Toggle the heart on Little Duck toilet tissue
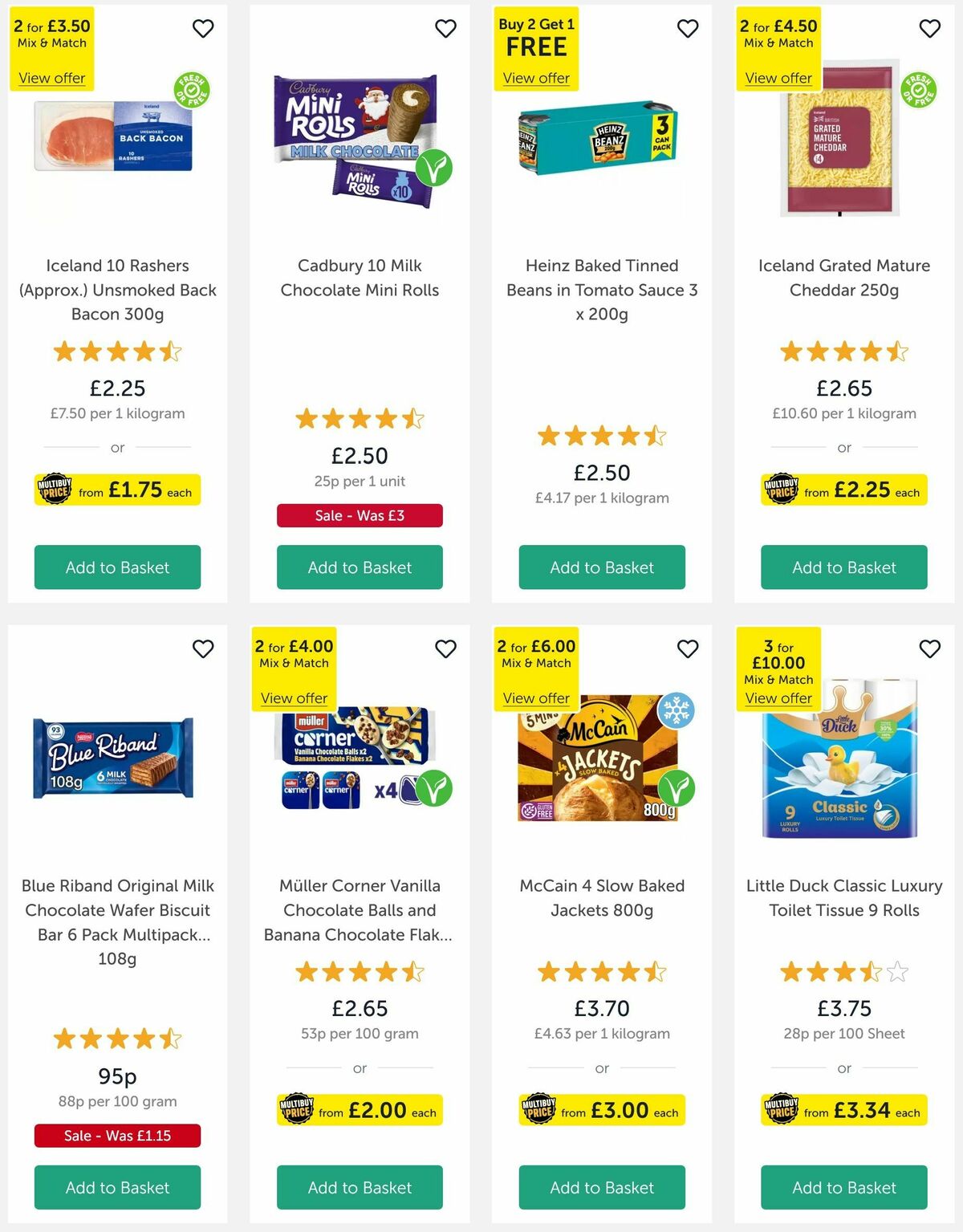The width and height of the screenshot is (963, 1232). [x=930, y=647]
